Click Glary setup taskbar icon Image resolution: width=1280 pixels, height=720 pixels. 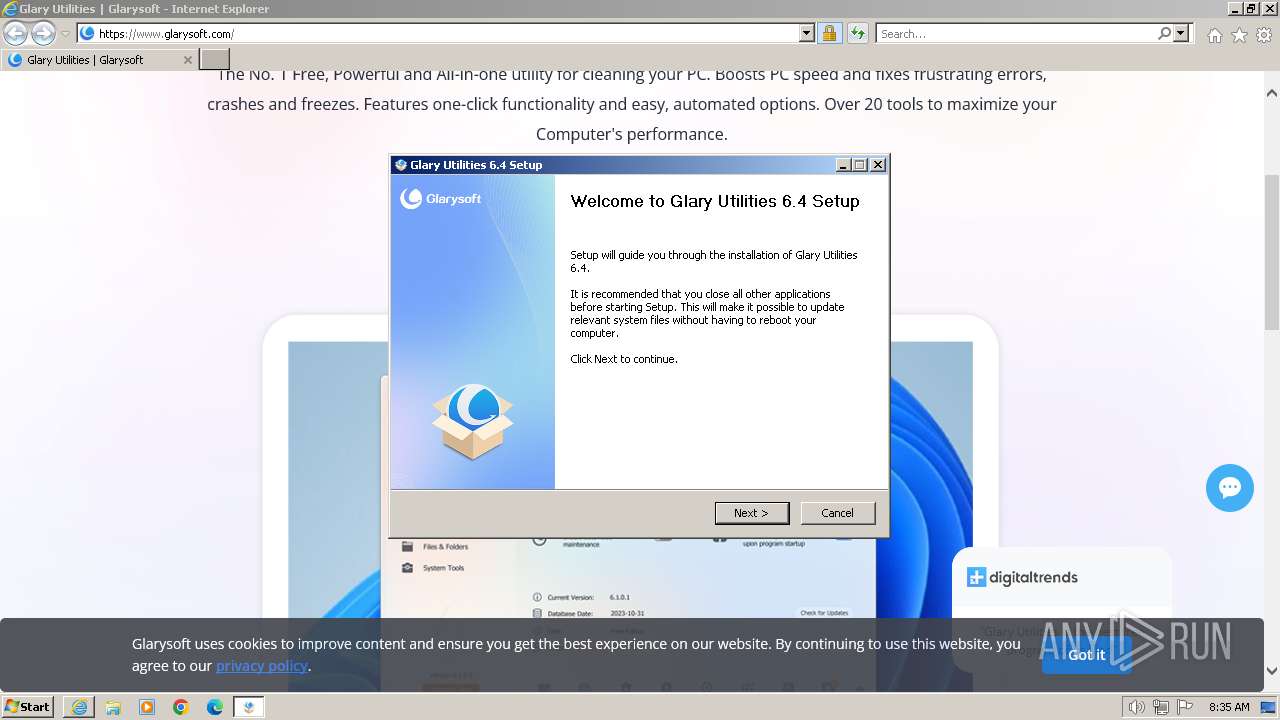(x=249, y=707)
